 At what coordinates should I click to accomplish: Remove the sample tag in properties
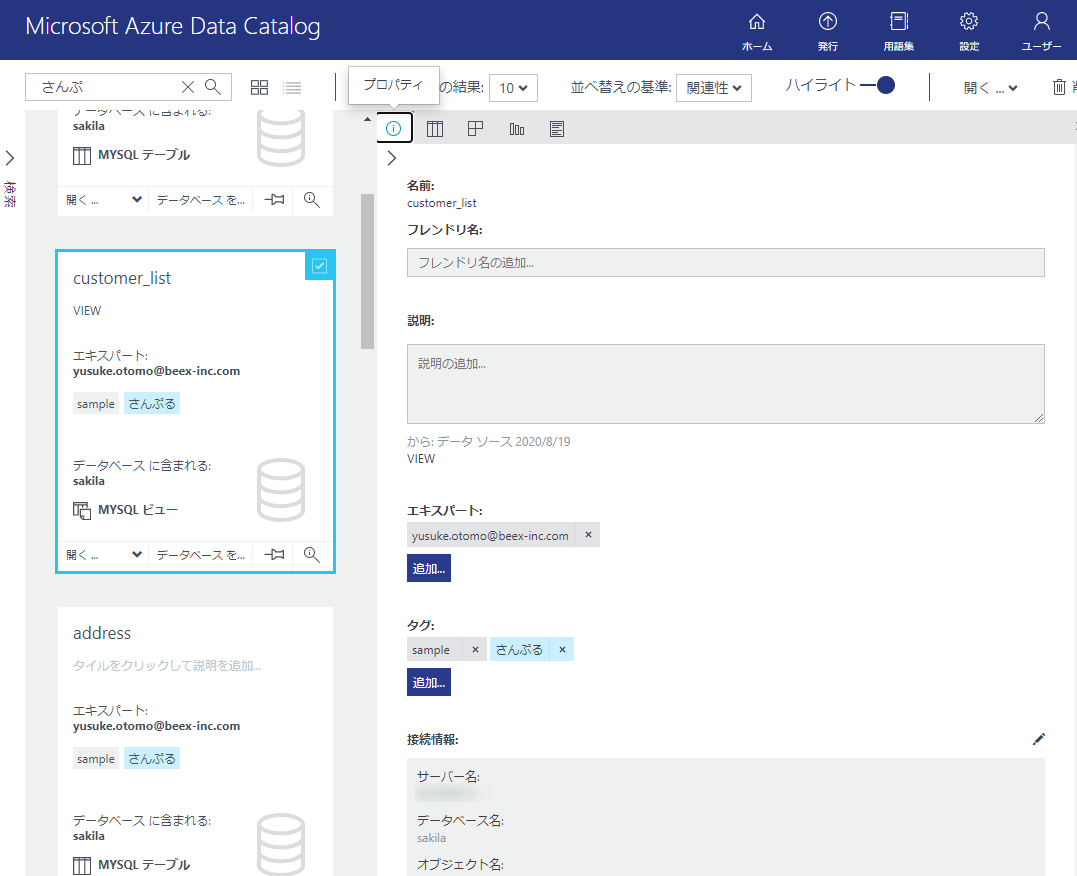pos(475,649)
